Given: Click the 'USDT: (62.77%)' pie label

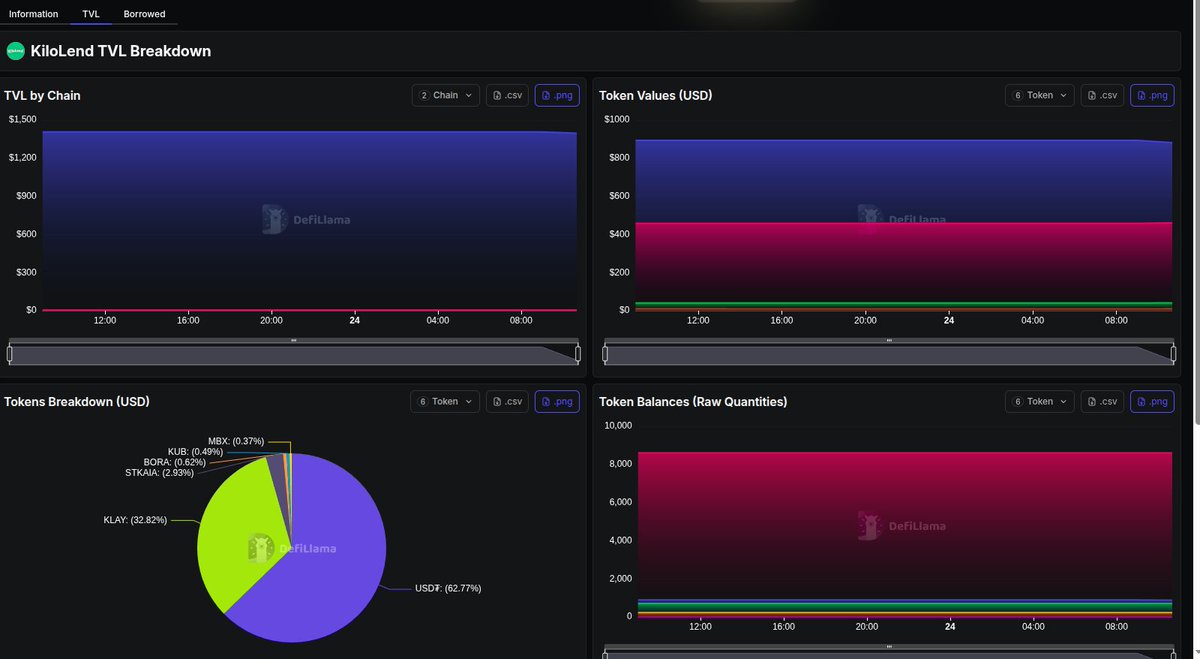Looking at the screenshot, I should 448,588.
